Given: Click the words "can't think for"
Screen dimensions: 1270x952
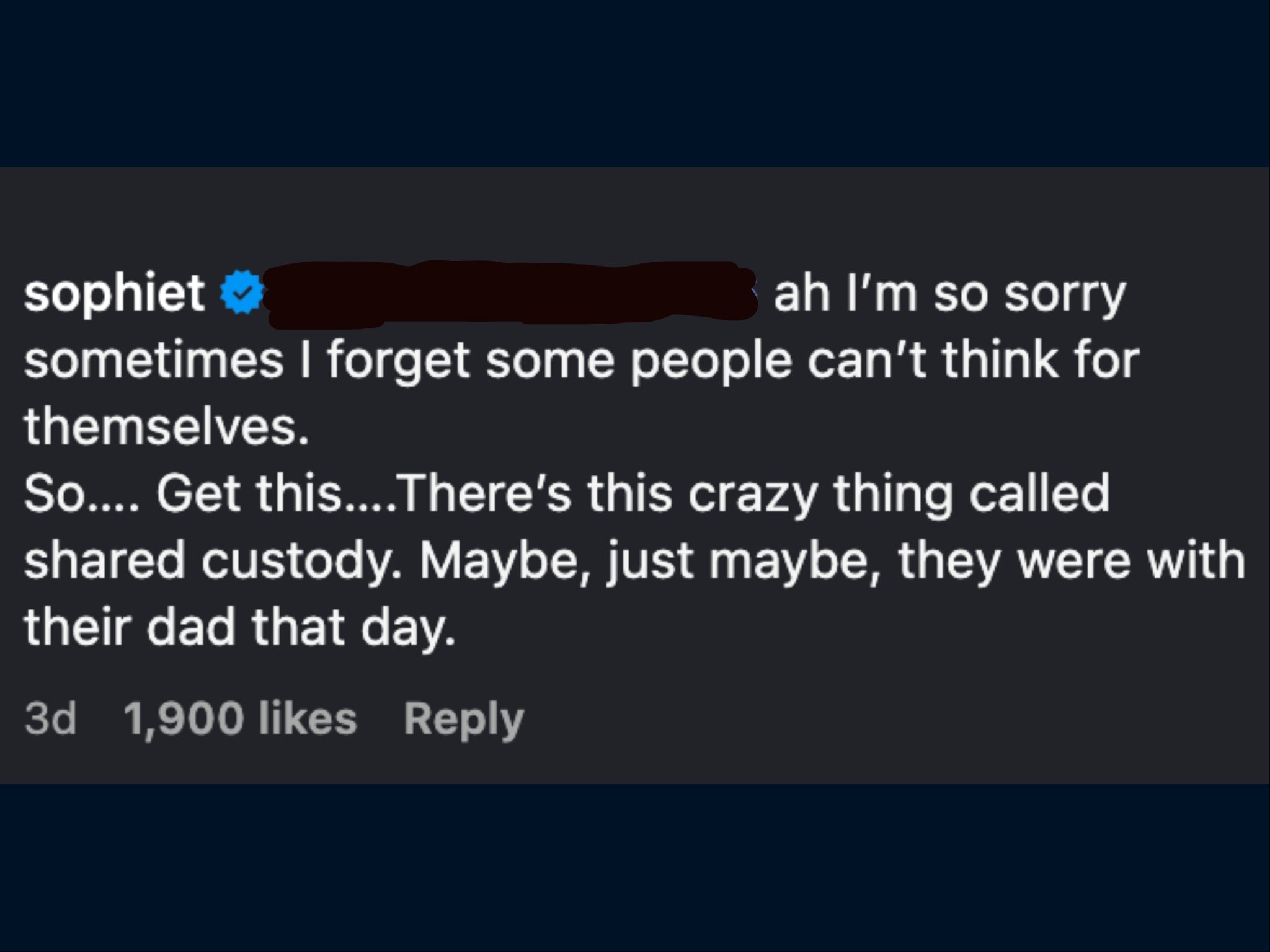Looking at the screenshot, I should click(973, 360).
